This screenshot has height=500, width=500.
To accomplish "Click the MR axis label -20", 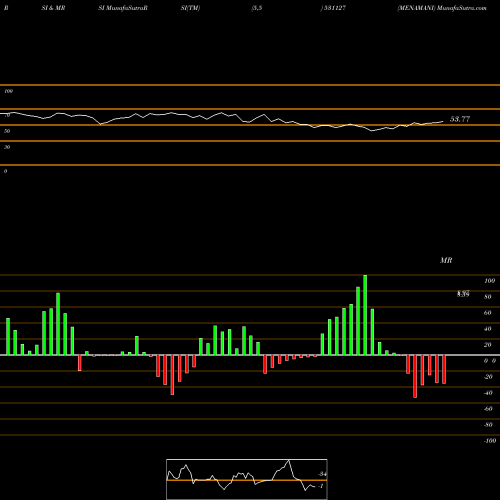I will pyautogui.click(x=488, y=377).
